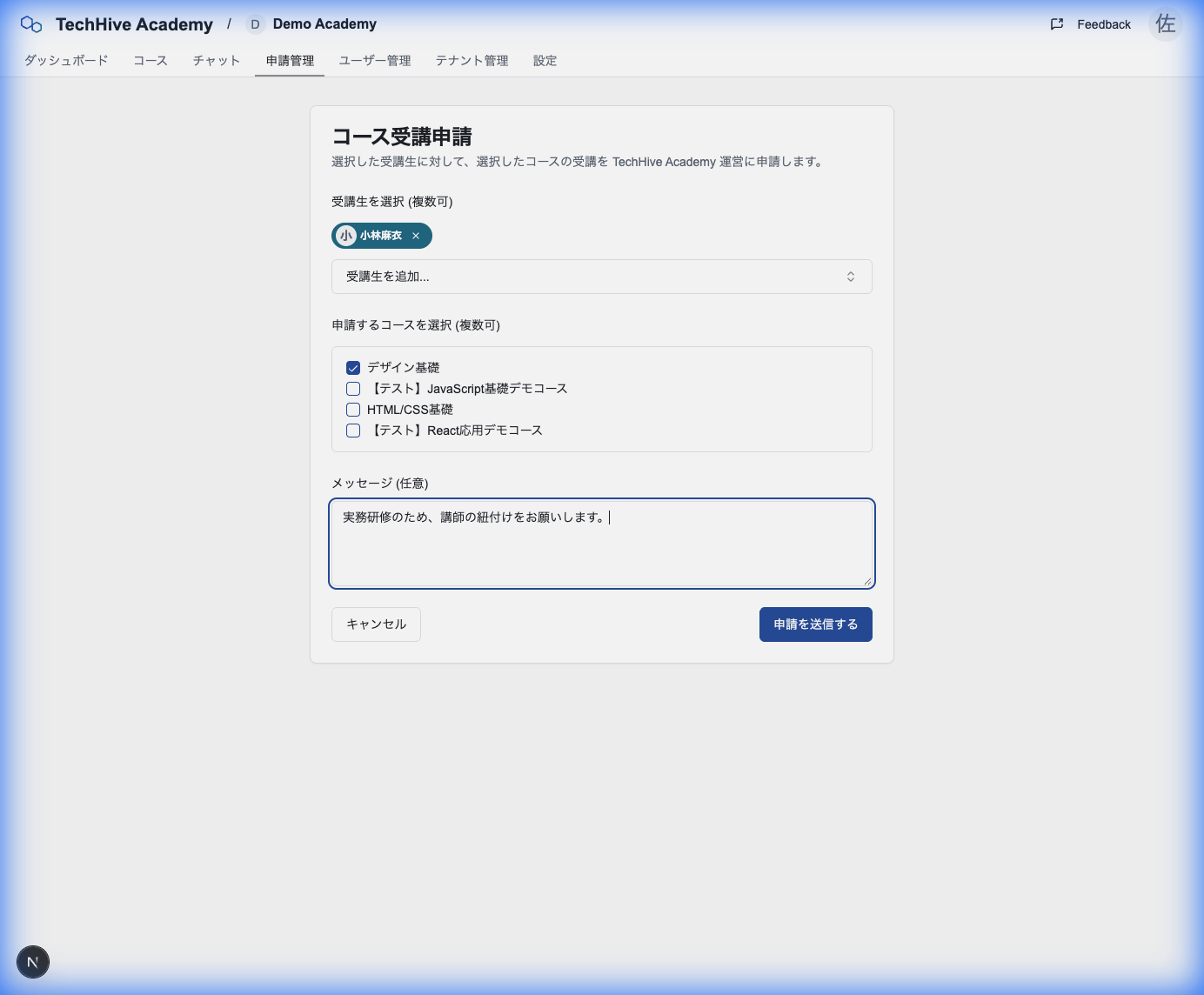The image size is (1204, 995).
Task: Go to the 設定 tab
Action: point(545,60)
